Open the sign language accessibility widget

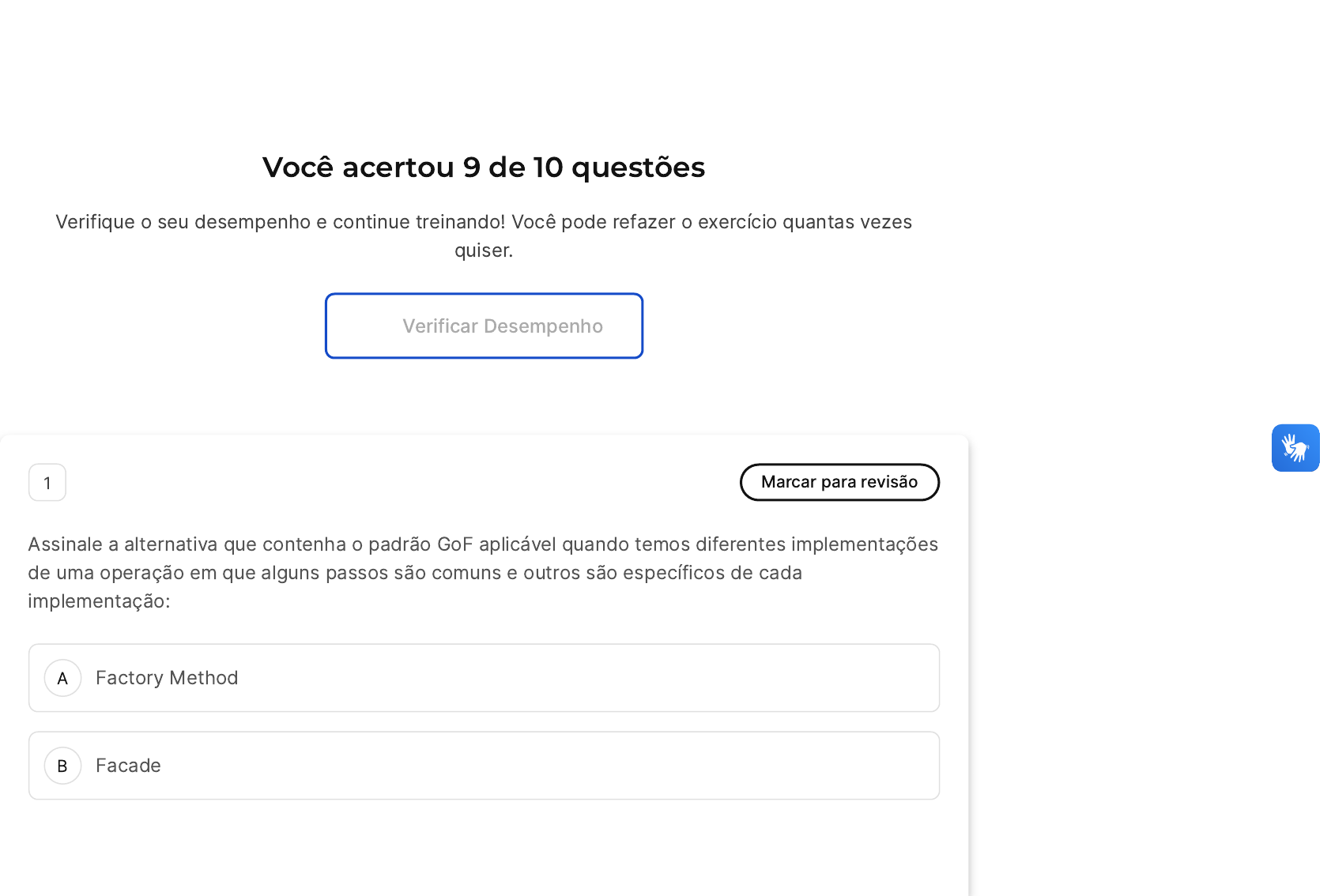point(1295,448)
